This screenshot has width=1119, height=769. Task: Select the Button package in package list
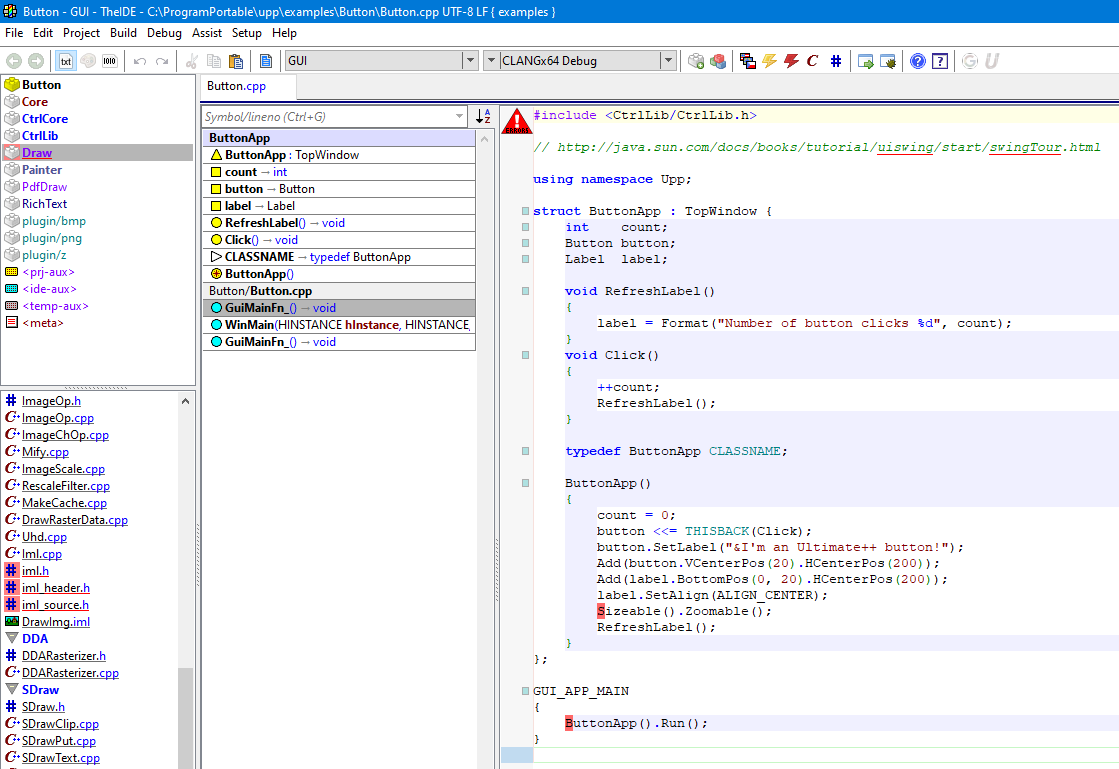tap(98, 84)
